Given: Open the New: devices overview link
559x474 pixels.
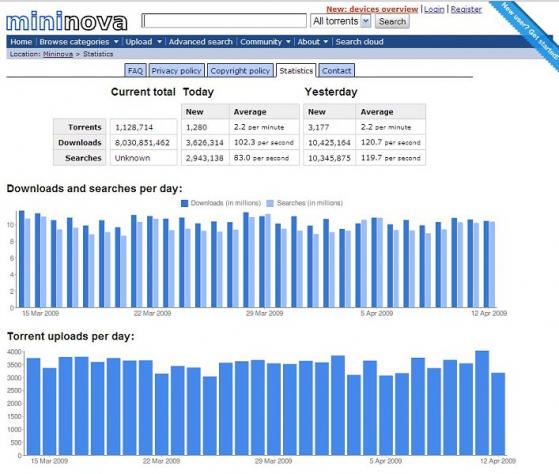Looking at the screenshot, I should pyautogui.click(x=372, y=9).
